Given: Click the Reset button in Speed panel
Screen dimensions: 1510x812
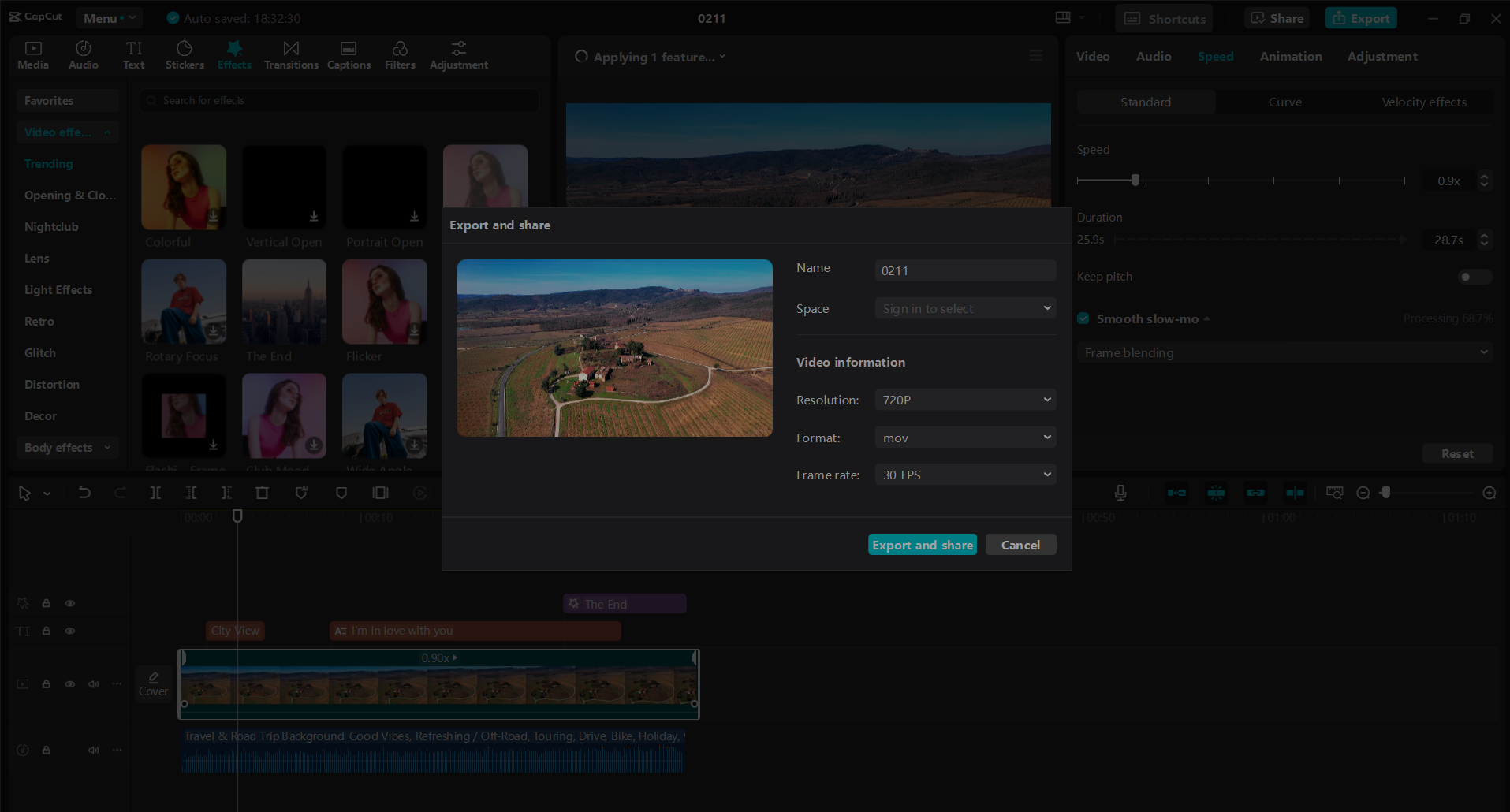Looking at the screenshot, I should (x=1457, y=453).
